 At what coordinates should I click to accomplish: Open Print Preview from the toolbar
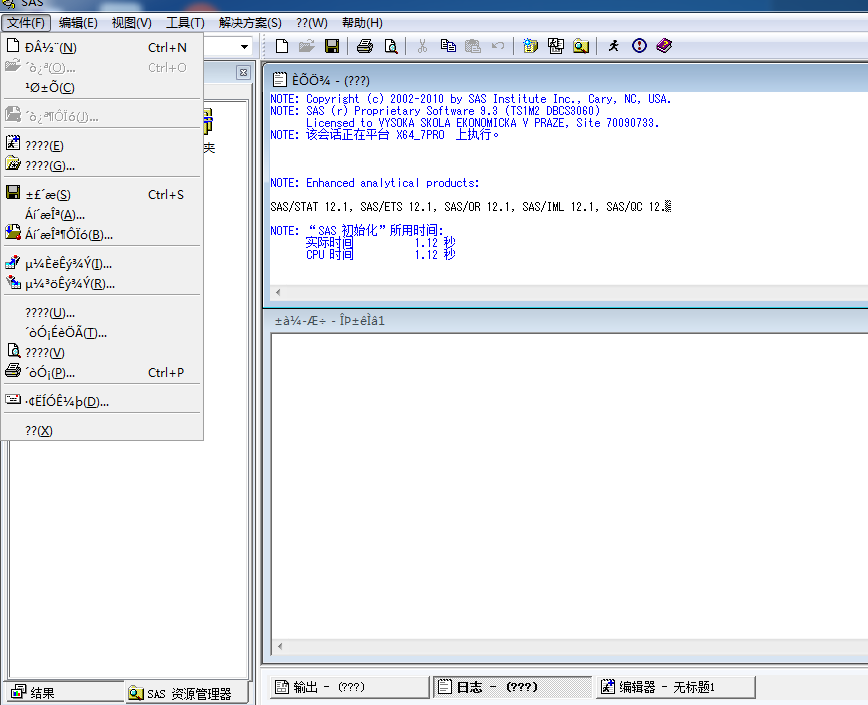[x=390, y=46]
